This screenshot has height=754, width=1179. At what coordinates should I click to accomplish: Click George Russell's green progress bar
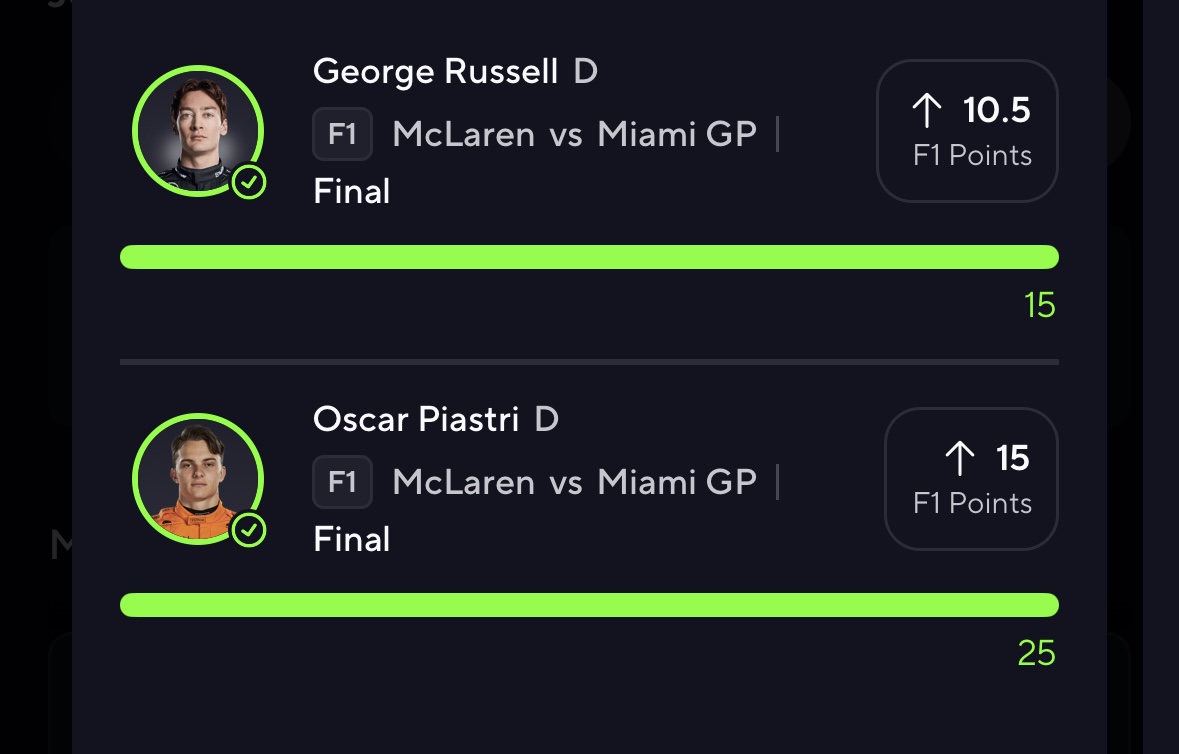coord(589,257)
